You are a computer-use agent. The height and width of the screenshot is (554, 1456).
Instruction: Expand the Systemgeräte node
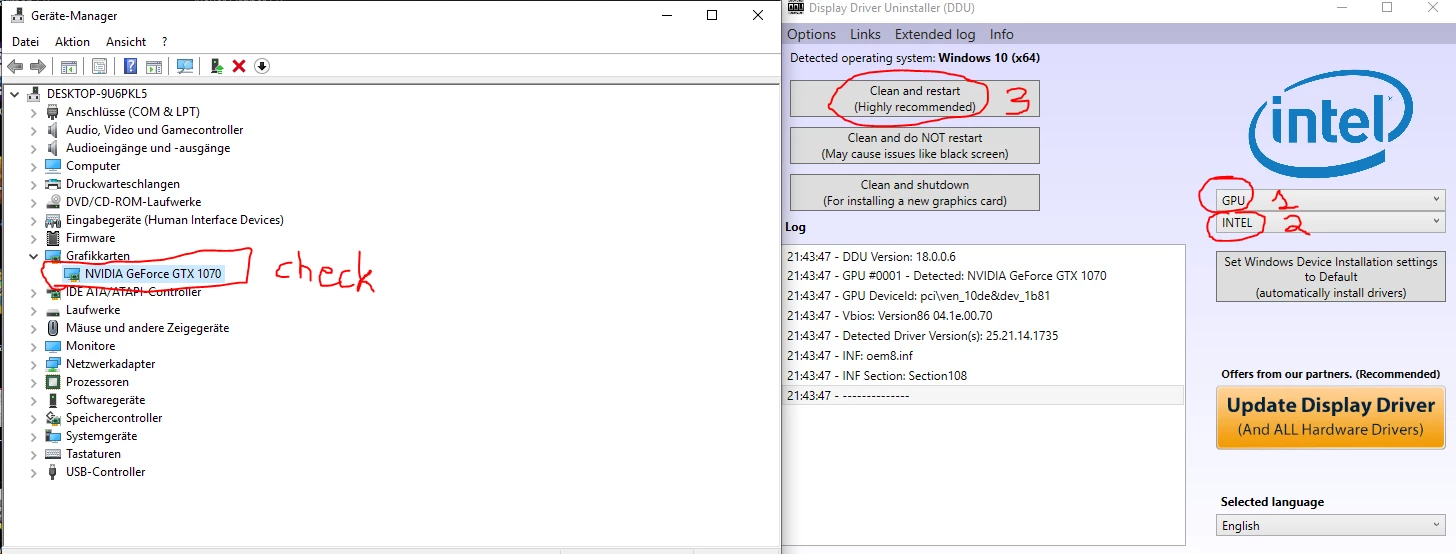point(33,436)
